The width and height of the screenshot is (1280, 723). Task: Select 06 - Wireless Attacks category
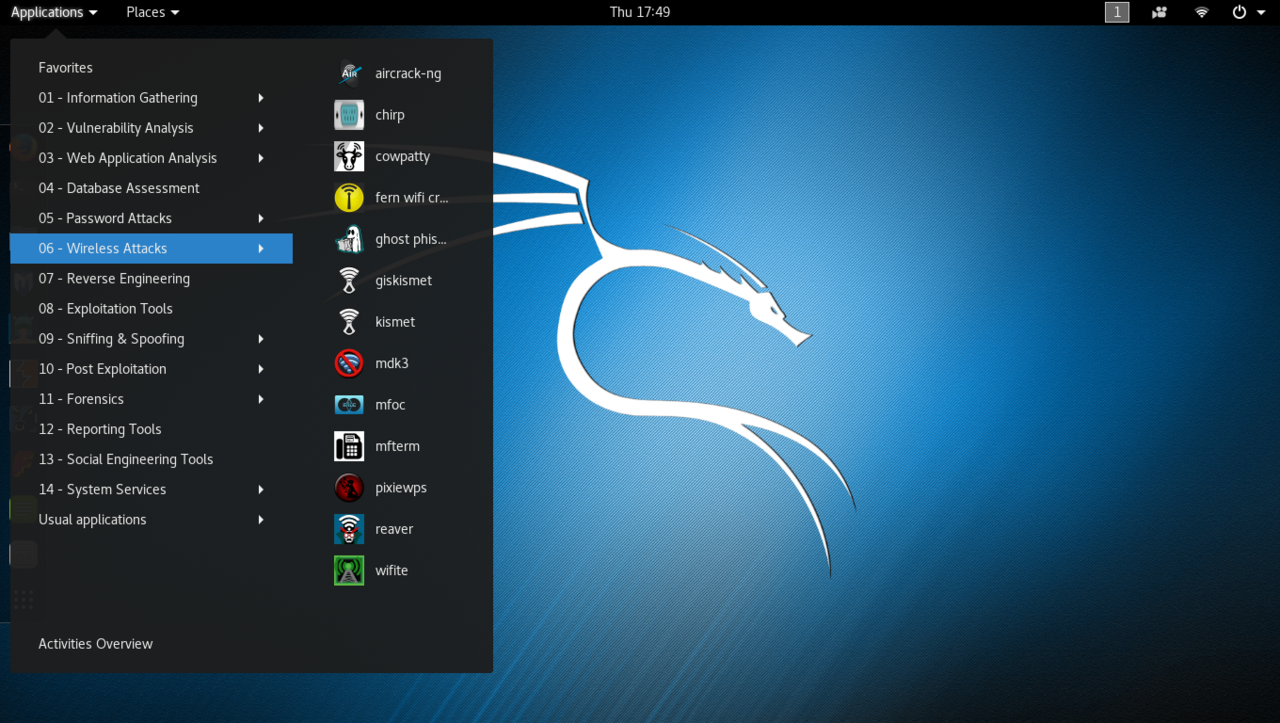(x=151, y=248)
